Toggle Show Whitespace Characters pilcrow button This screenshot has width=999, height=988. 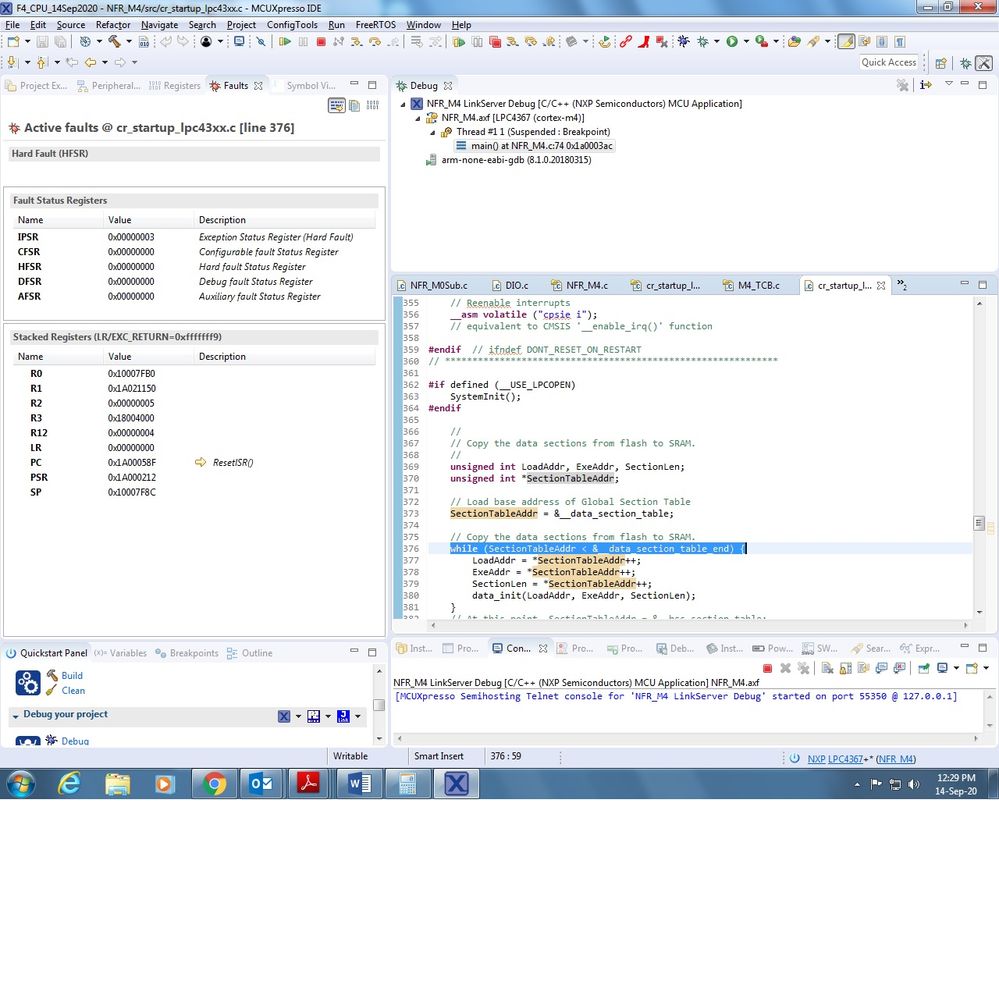pos(900,42)
